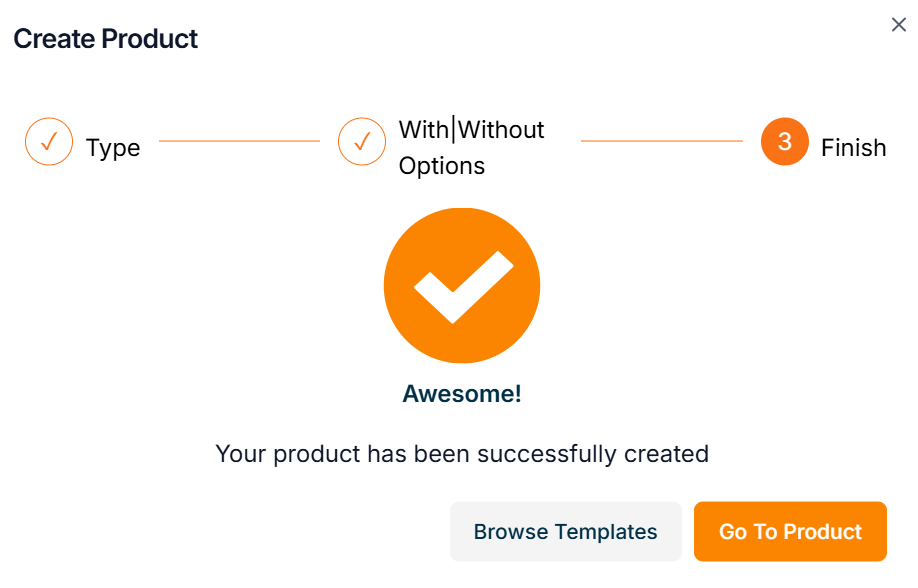The width and height of the screenshot is (918, 588).
Task: Click the word Product in the dialog title
Action: pos(150,39)
